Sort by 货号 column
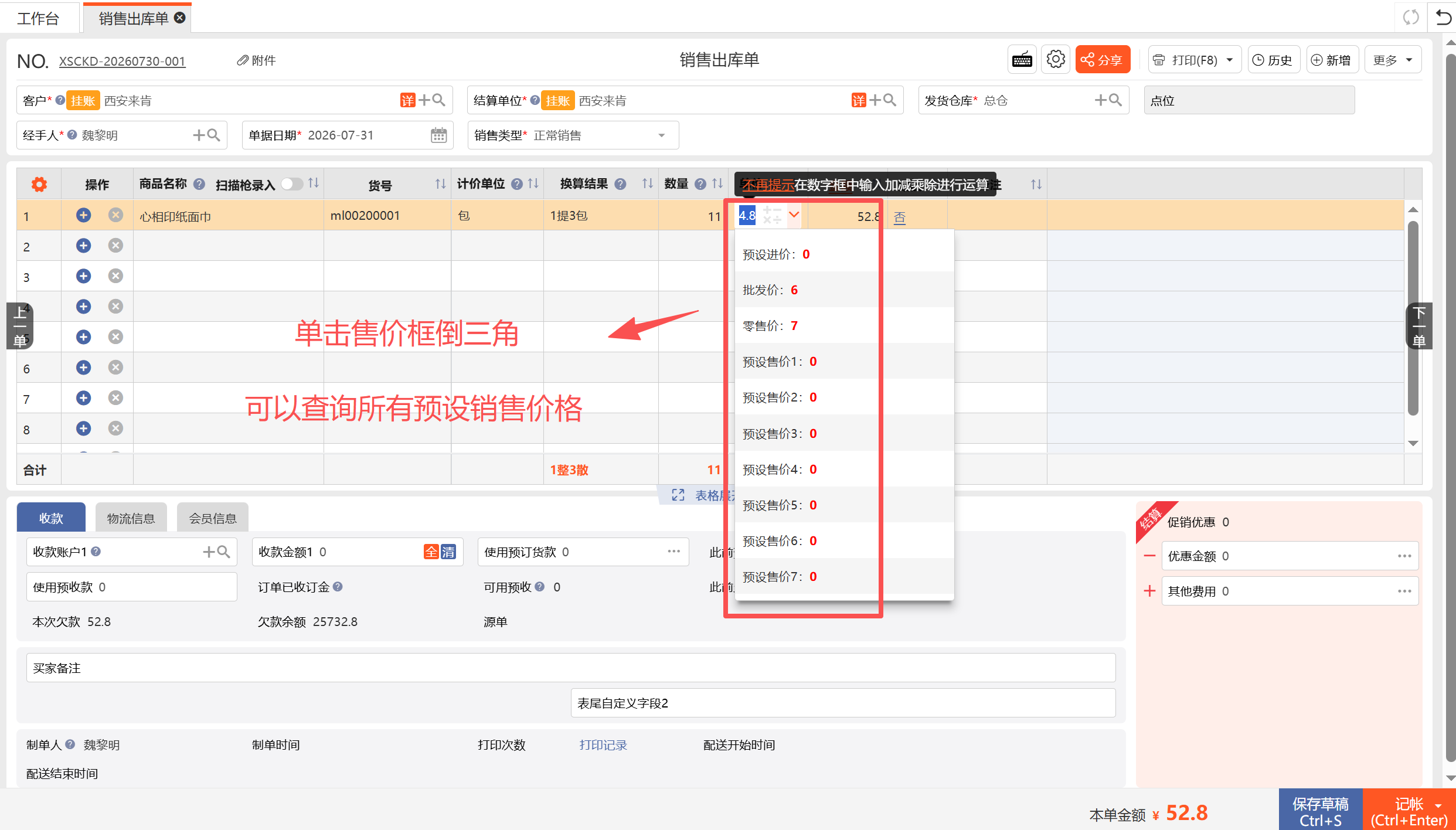Viewport: 1456px width, 830px height. click(440, 185)
